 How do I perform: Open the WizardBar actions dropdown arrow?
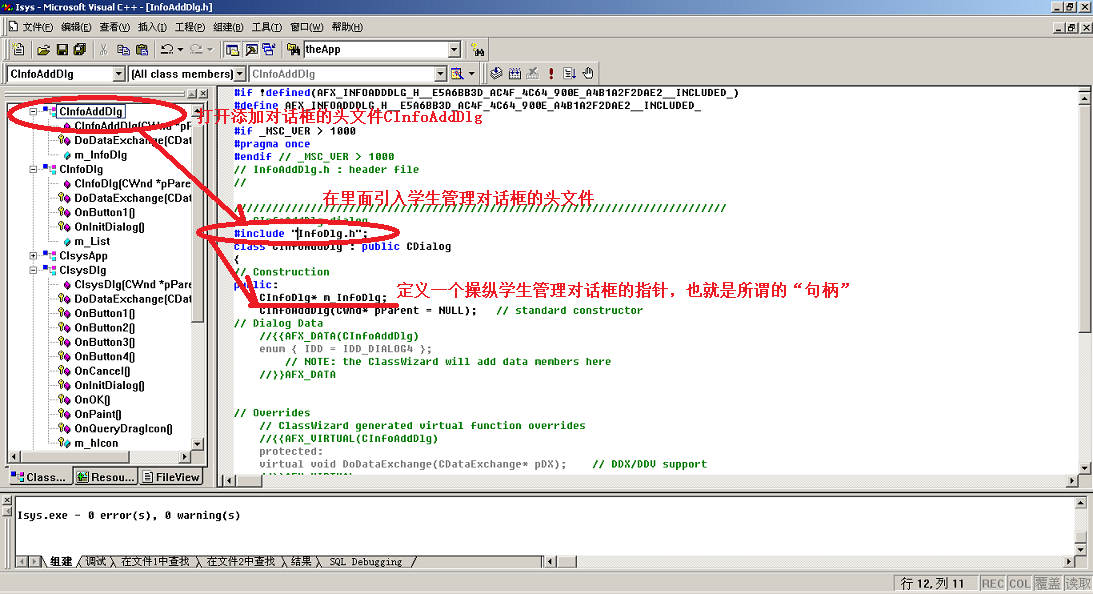click(x=471, y=73)
